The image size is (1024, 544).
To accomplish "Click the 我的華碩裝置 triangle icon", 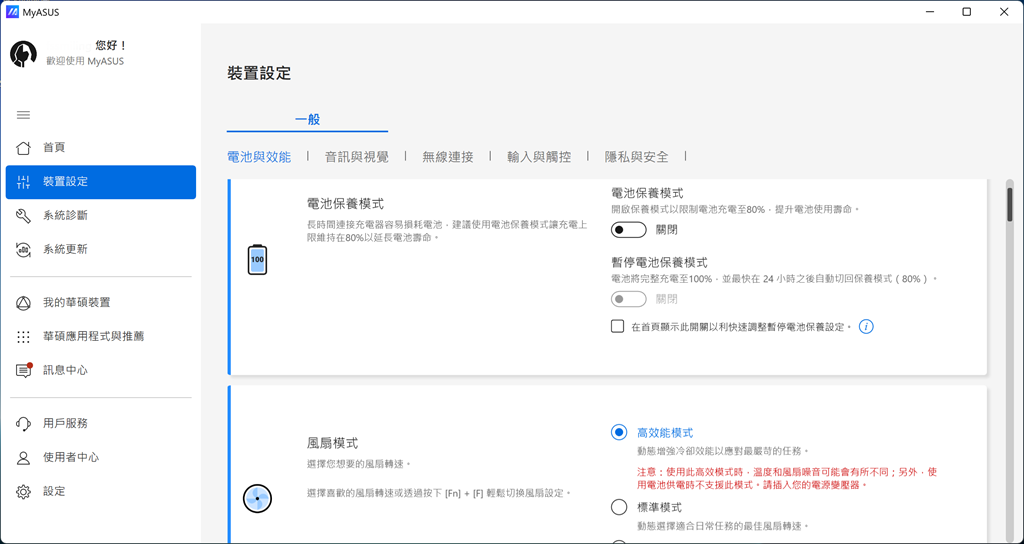I will 24,303.
